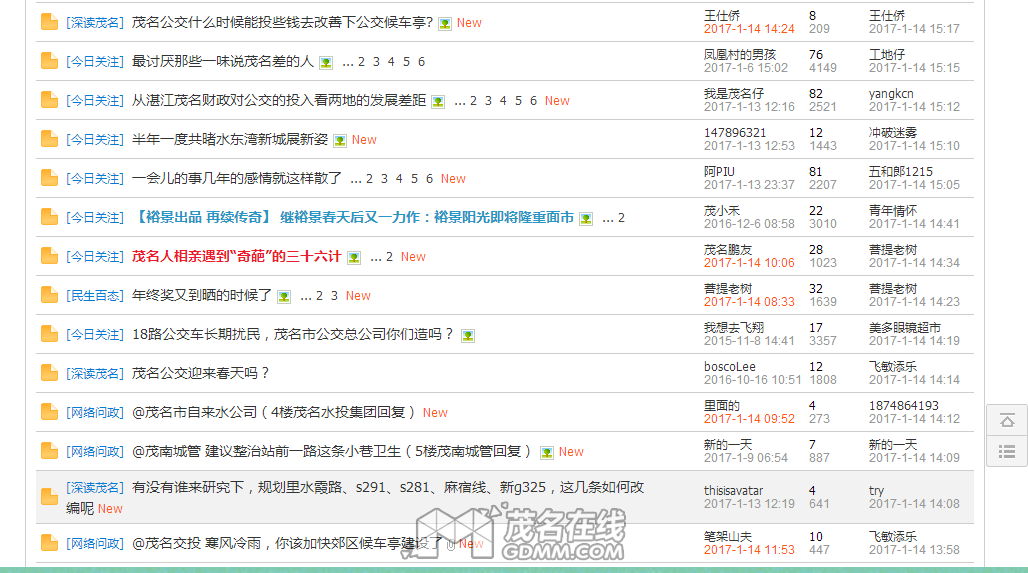Click image icon after 年终奖又到晒的时候了
The image size is (1028, 573).
(284, 296)
